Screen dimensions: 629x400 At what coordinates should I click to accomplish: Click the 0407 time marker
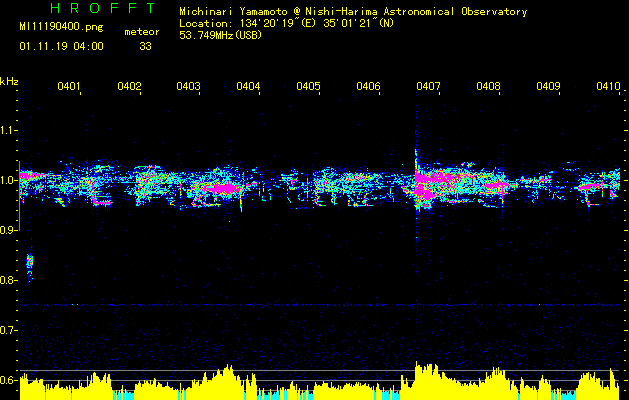pyautogui.click(x=428, y=86)
